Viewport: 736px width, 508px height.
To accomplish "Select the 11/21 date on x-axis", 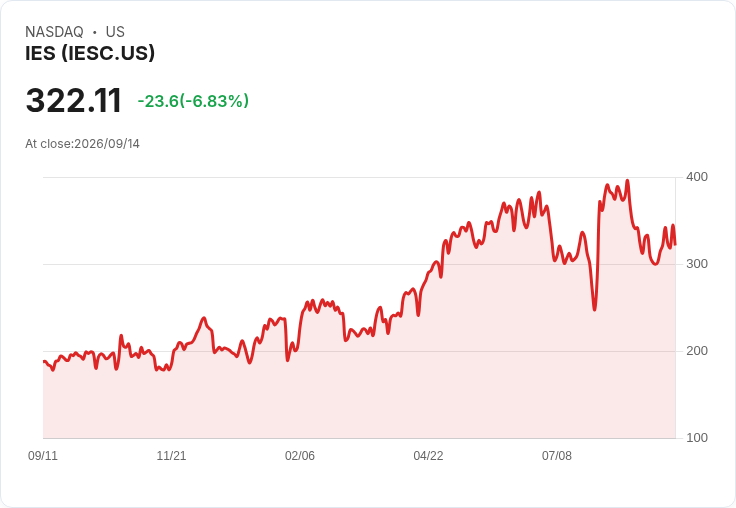I will coord(171,456).
